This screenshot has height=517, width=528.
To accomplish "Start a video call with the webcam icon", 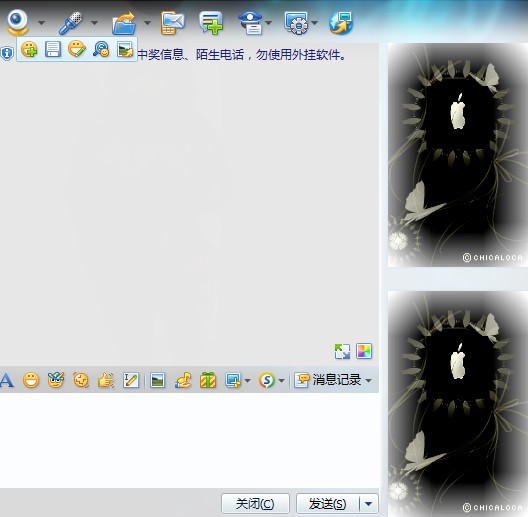I will 18,22.
